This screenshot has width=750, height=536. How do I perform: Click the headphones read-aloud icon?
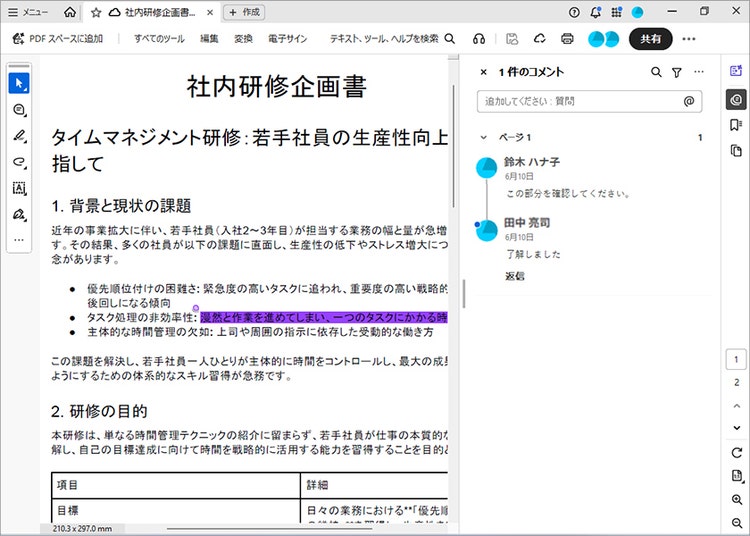coord(479,39)
